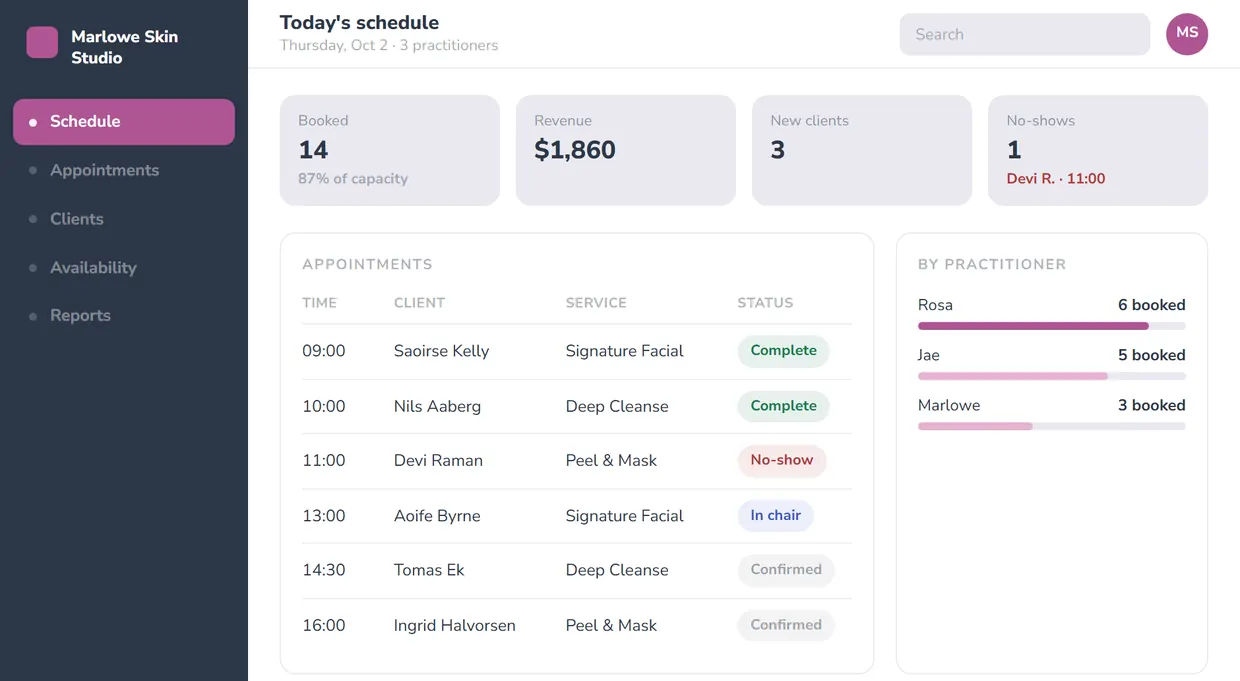Open the Revenue stat card
This screenshot has width=1240, height=681.
point(626,150)
